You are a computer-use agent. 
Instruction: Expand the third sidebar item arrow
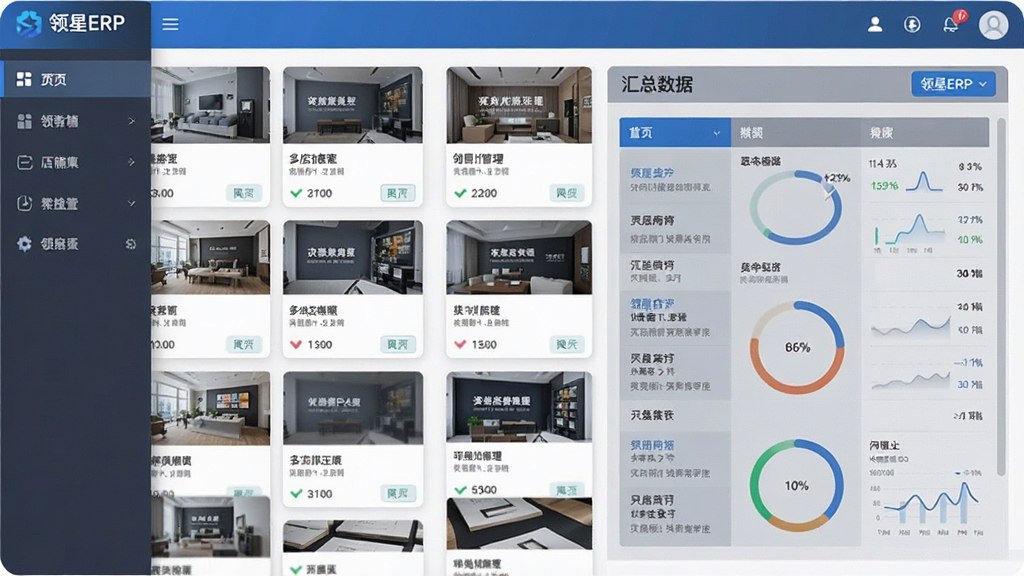click(x=131, y=162)
